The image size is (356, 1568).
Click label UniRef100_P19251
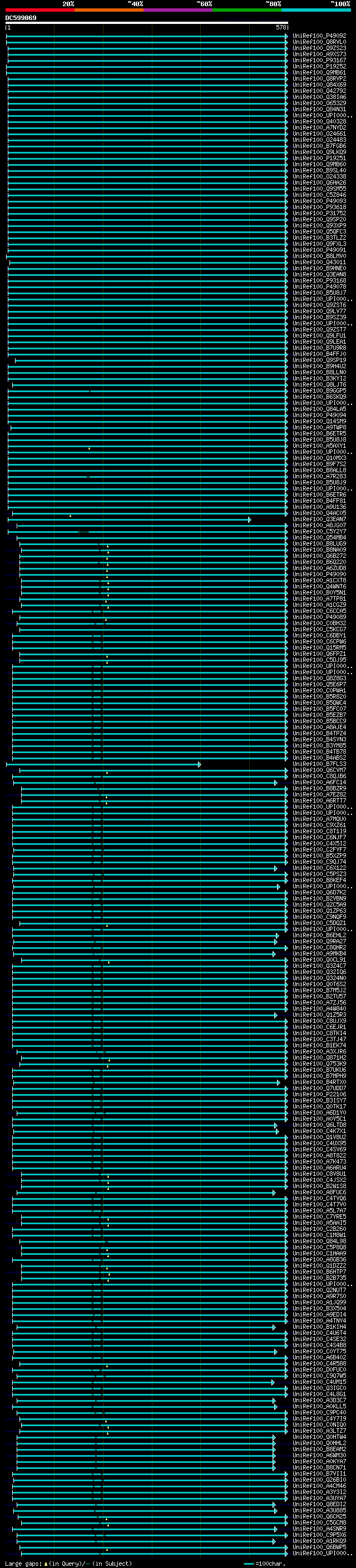tap(319, 159)
